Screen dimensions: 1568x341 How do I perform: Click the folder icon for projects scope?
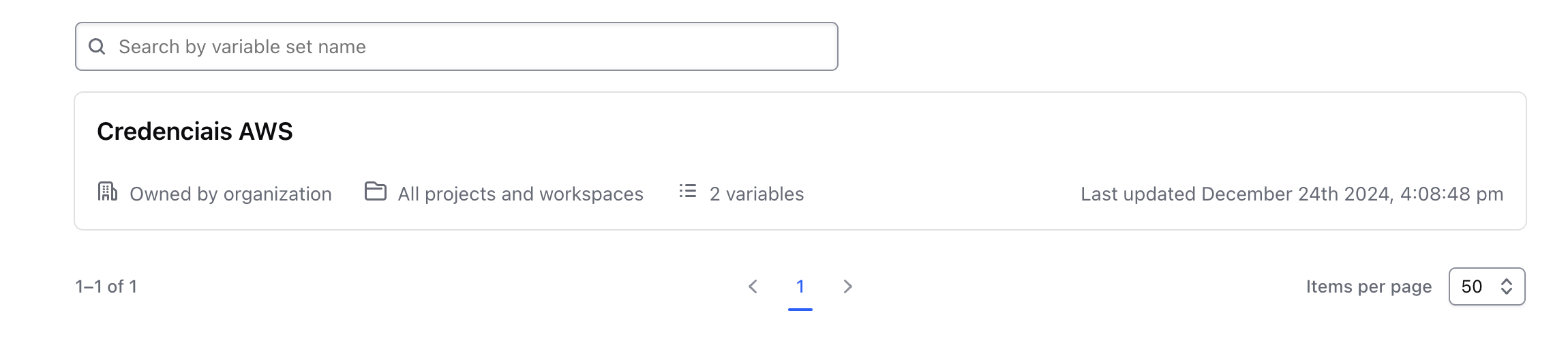coord(376,192)
